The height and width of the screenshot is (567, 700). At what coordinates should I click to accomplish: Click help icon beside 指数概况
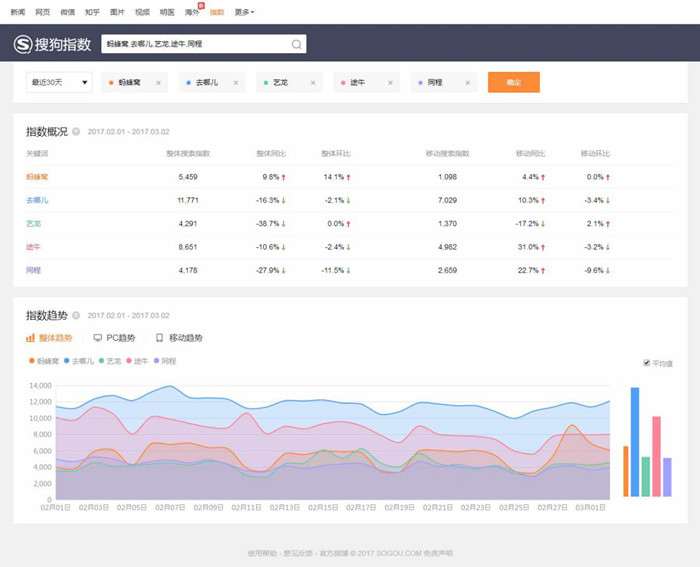pyautogui.click(x=76, y=132)
